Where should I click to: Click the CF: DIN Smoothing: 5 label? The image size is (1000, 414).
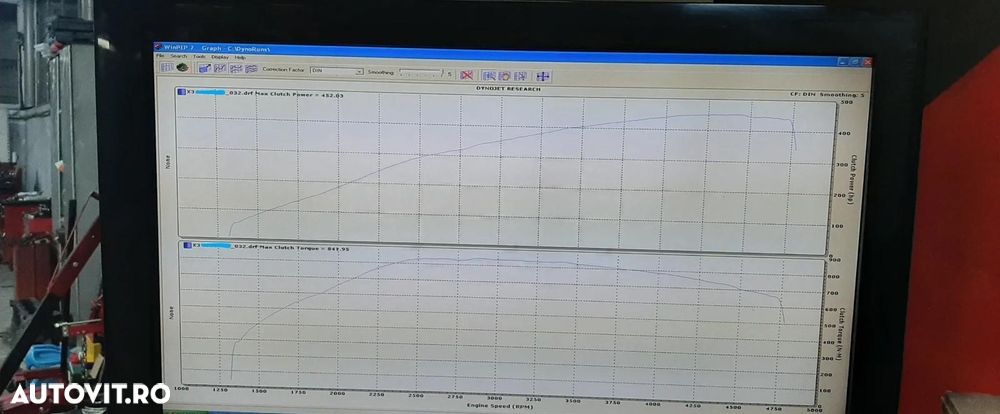pos(828,94)
